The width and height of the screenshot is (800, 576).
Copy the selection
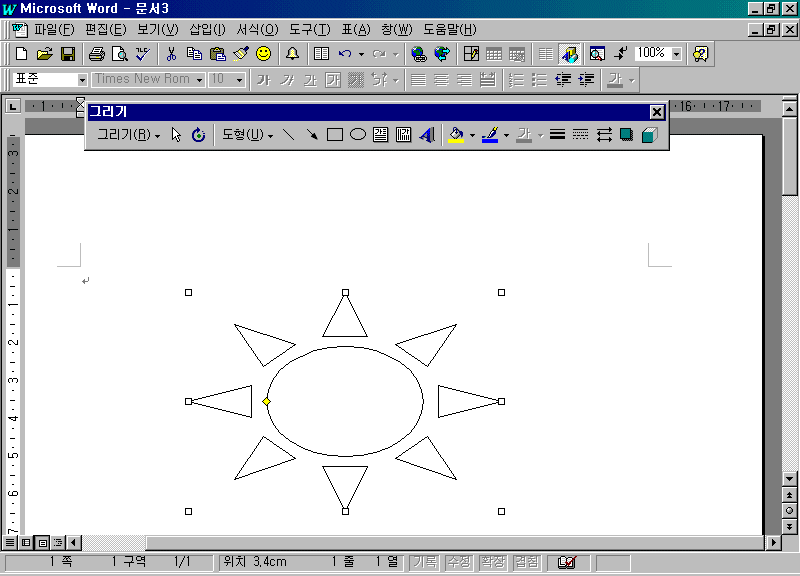pos(194,54)
